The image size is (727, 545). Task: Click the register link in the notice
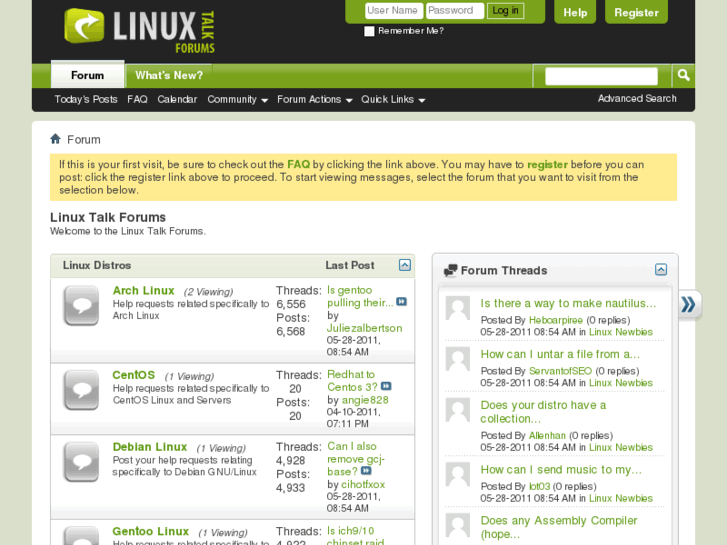[x=547, y=164]
